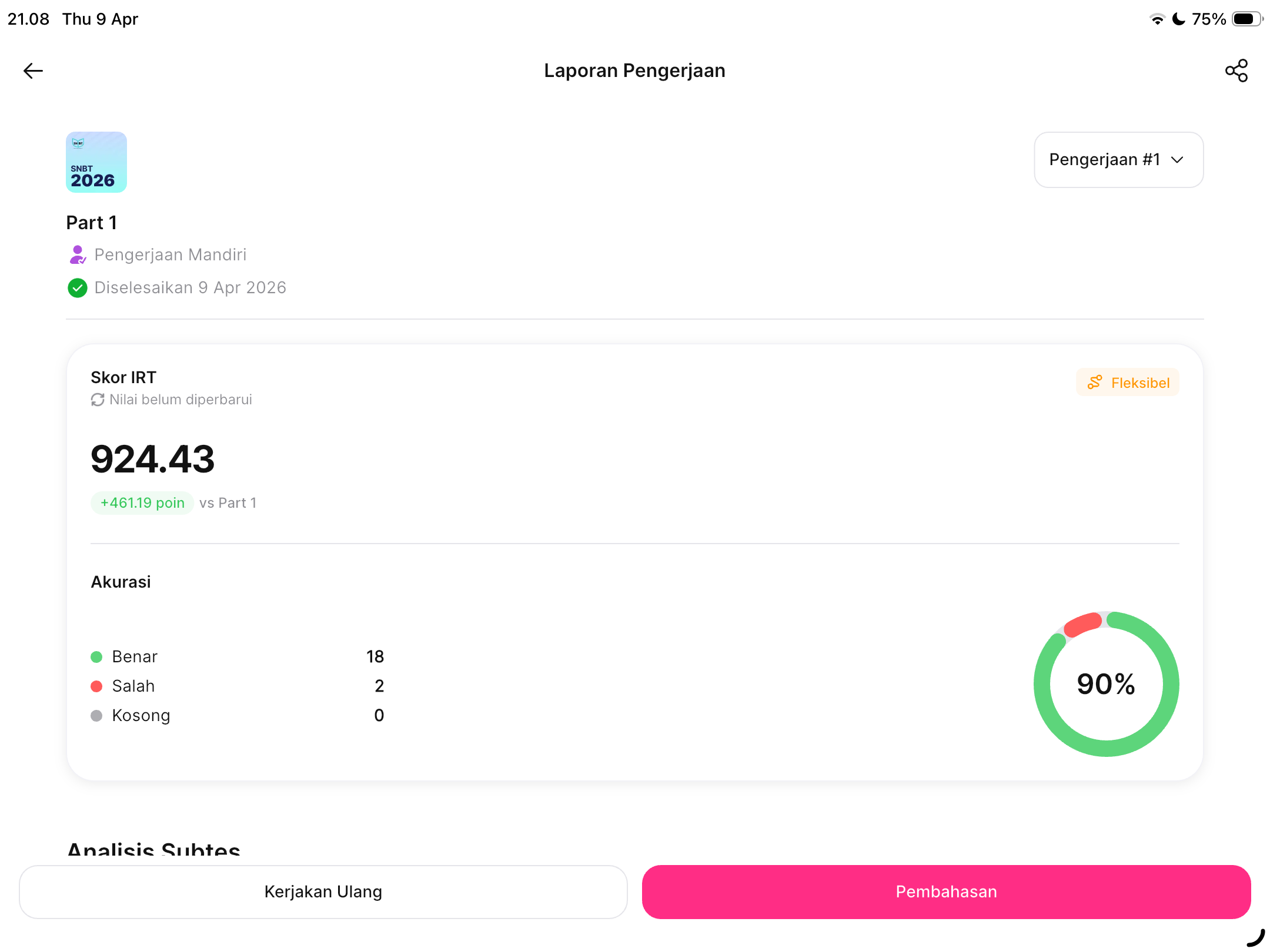Click the gray Kosong legend dot
Image resolution: width=1270 pixels, height=952 pixels.
[x=96, y=715]
